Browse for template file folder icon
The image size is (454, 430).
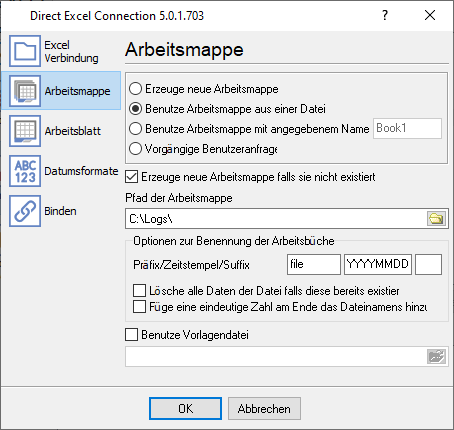point(436,357)
